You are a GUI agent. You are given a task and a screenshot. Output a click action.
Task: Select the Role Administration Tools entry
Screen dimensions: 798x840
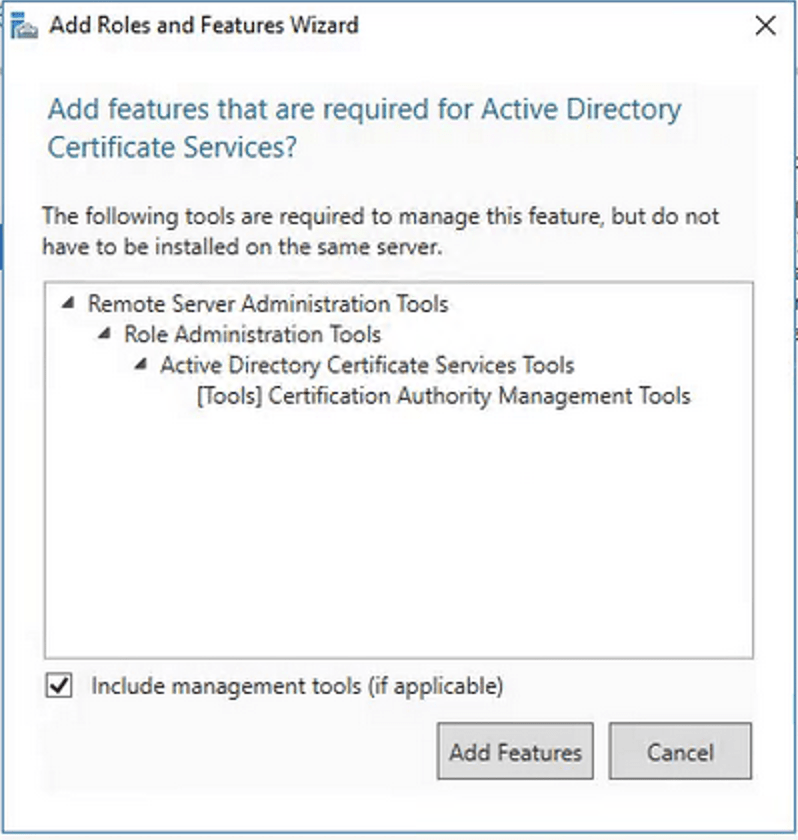coord(252,334)
